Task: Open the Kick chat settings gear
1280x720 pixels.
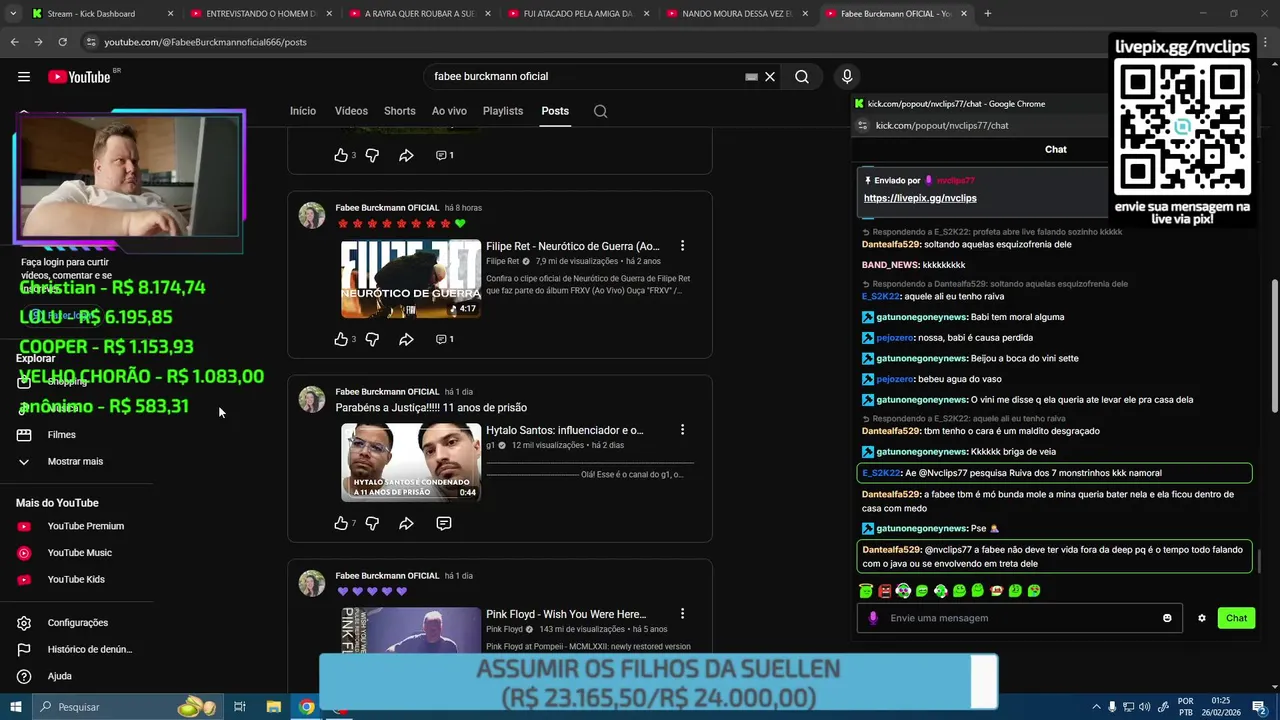Action: pyautogui.click(x=1202, y=618)
